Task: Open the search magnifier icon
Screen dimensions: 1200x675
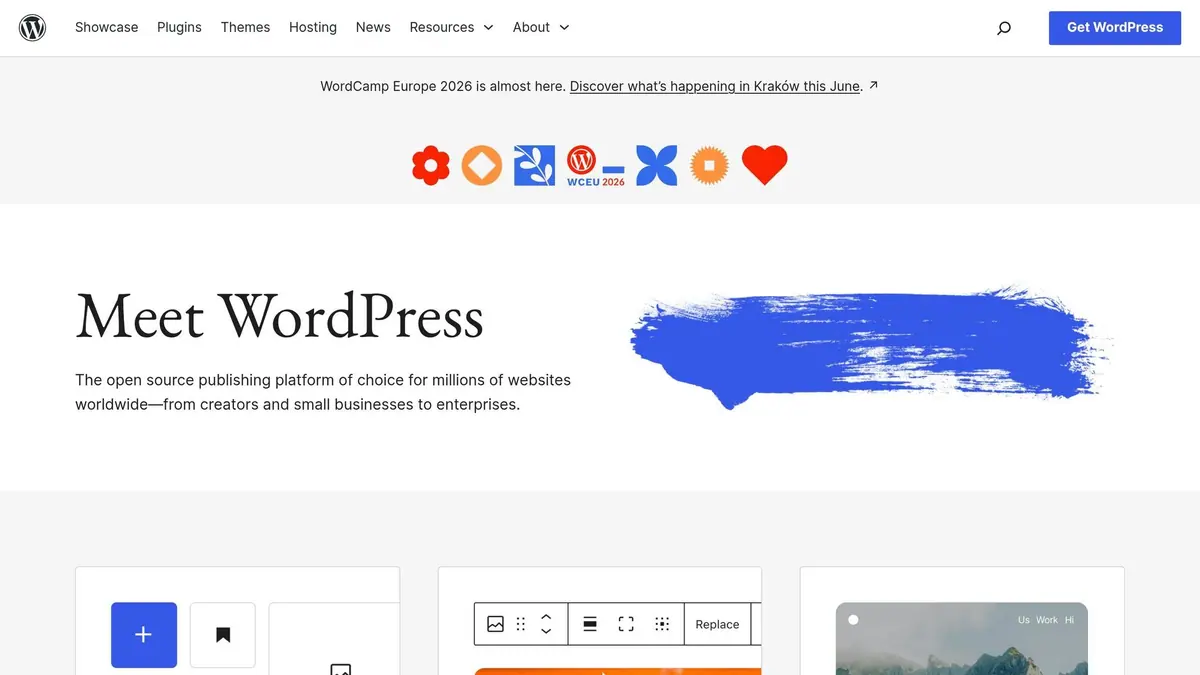Action: pos(1004,28)
